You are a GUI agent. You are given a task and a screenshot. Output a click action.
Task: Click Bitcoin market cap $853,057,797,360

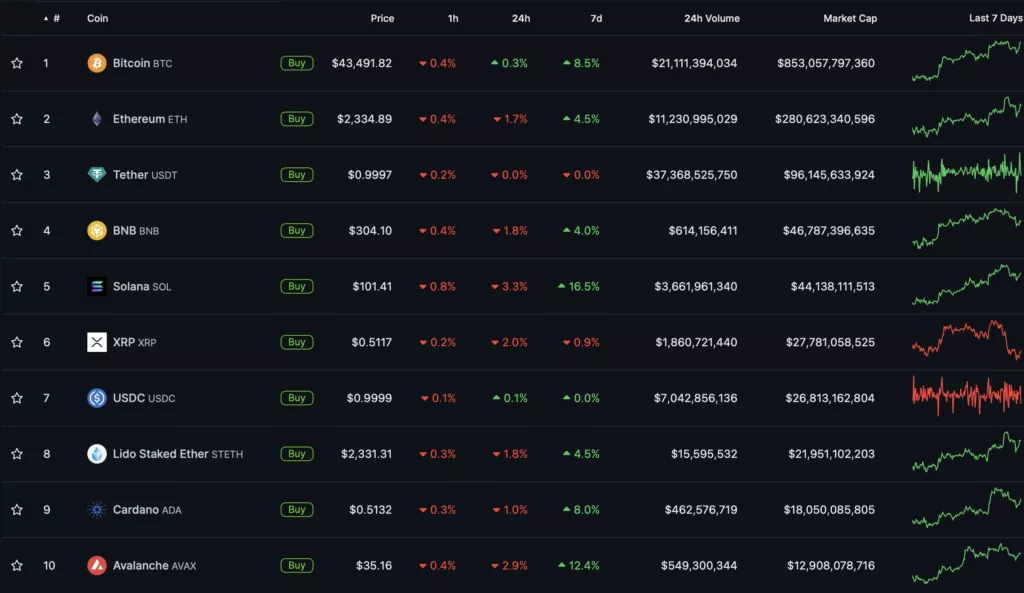pos(825,63)
